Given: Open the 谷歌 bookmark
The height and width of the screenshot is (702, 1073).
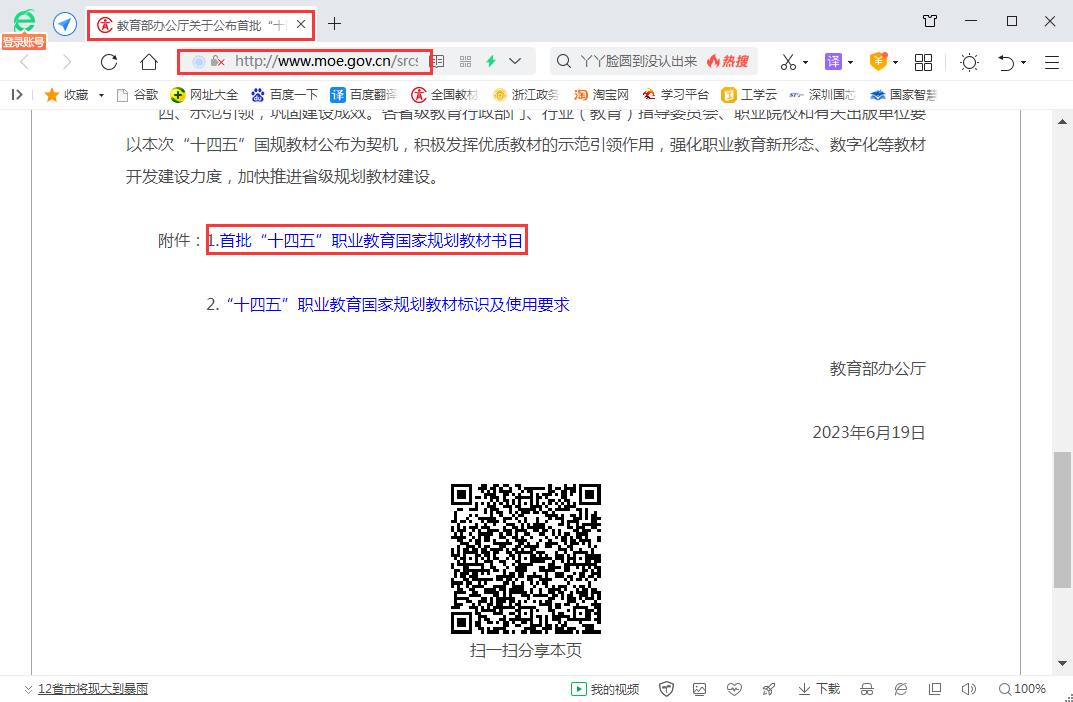Looking at the screenshot, I should (x=138, y=95).
